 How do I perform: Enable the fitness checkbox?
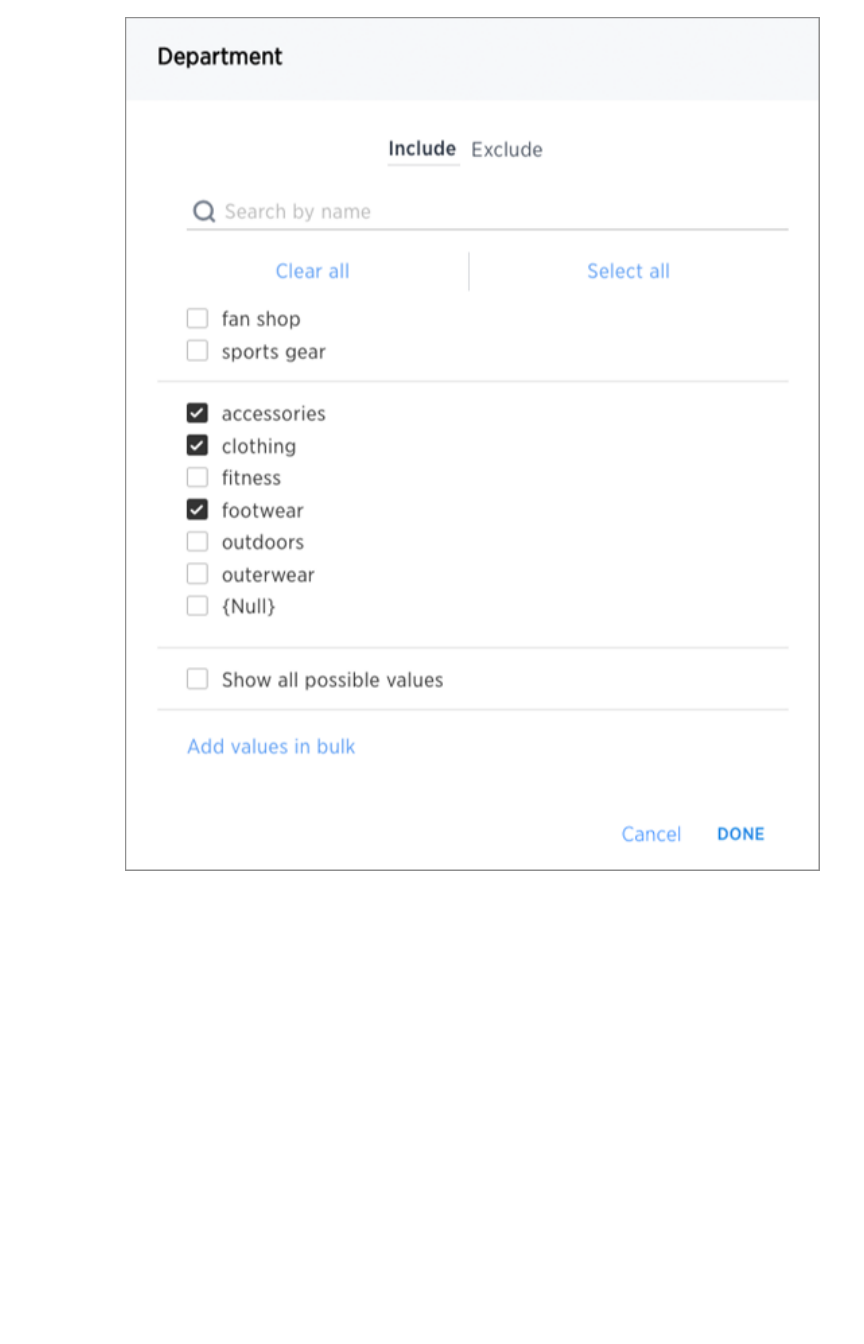[x=198, y=478]
